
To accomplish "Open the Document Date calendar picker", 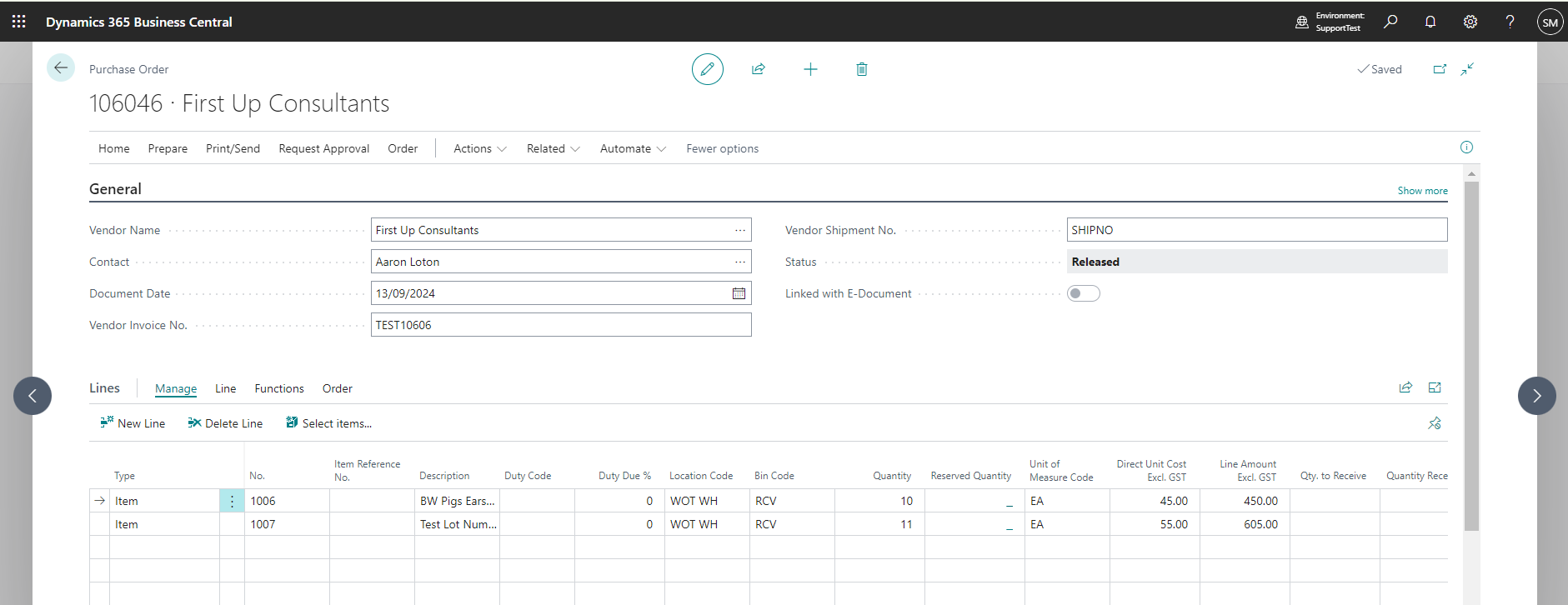I will [739, 293].
